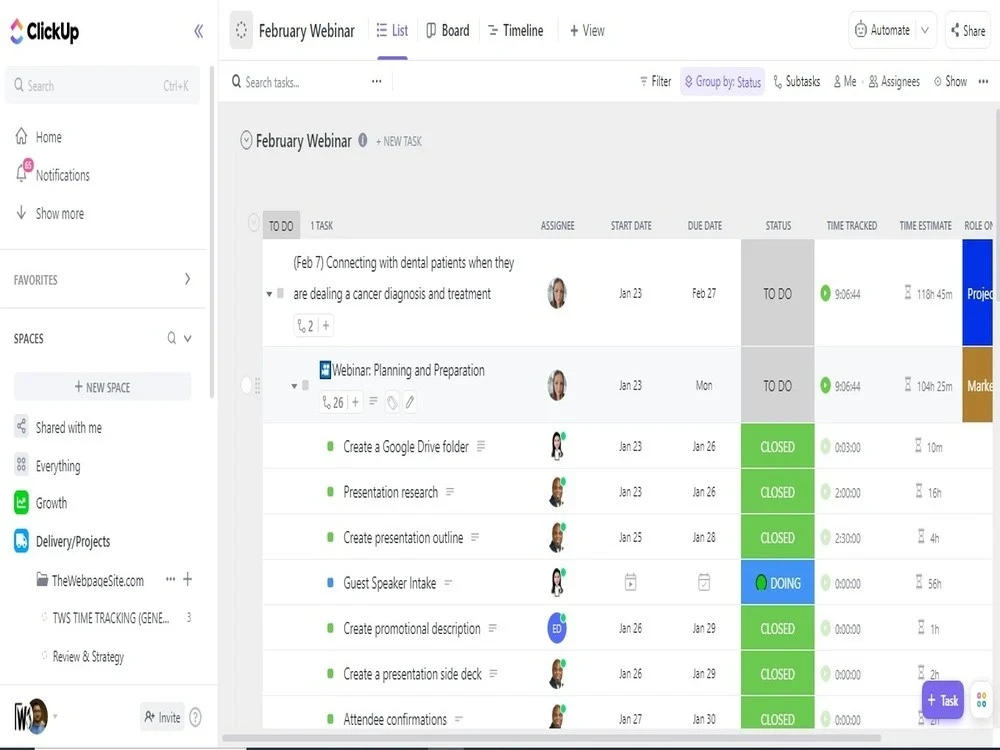
Task: Set start date for Guest Speaker Intake
Action: click(x=630, y=582)
